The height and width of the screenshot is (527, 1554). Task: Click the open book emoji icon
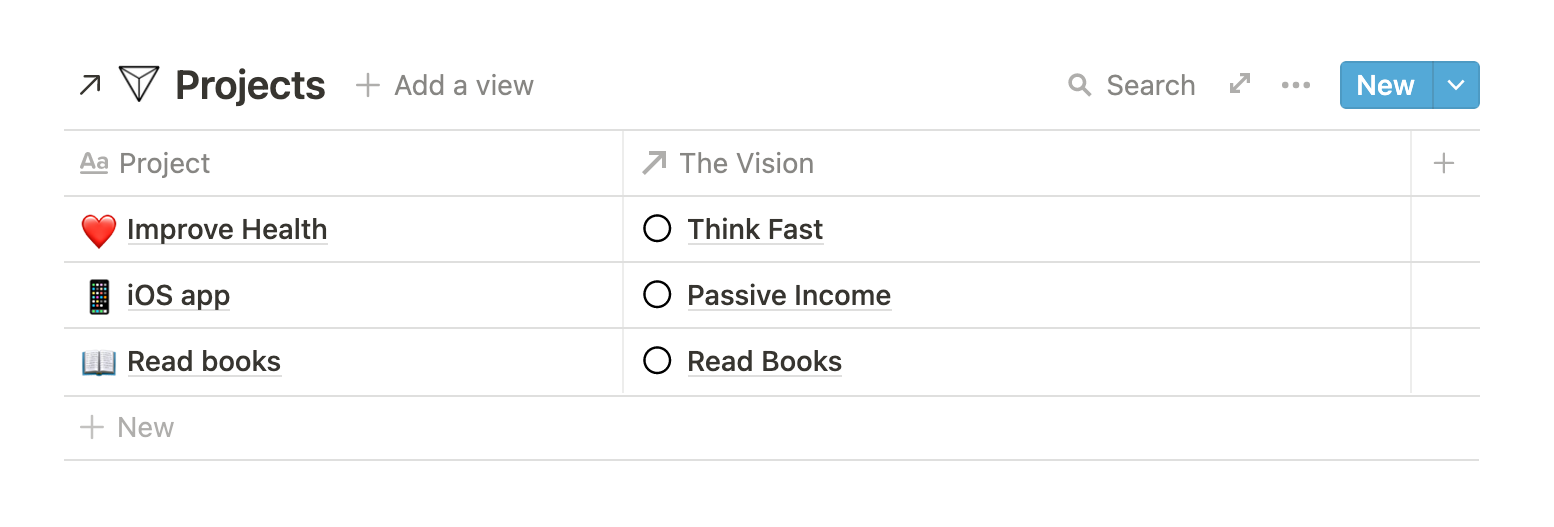(98, 362)
